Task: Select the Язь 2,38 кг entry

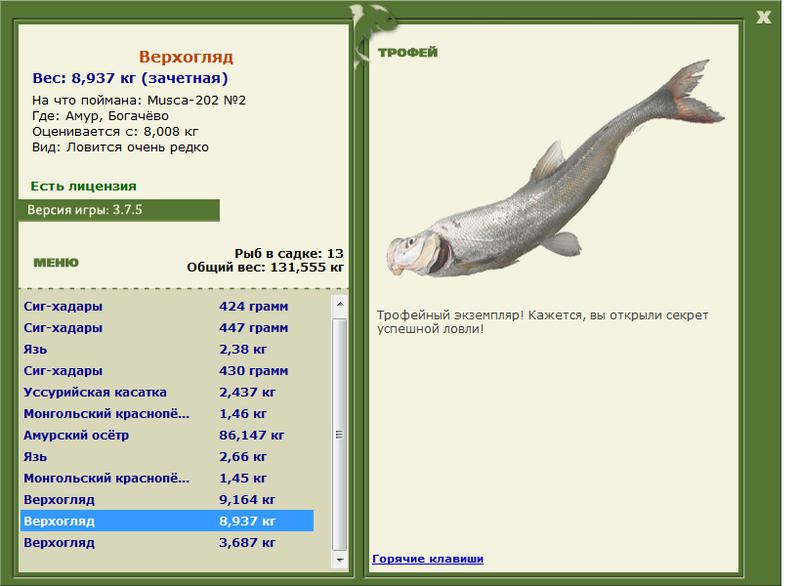Action: tap(167, 349)
